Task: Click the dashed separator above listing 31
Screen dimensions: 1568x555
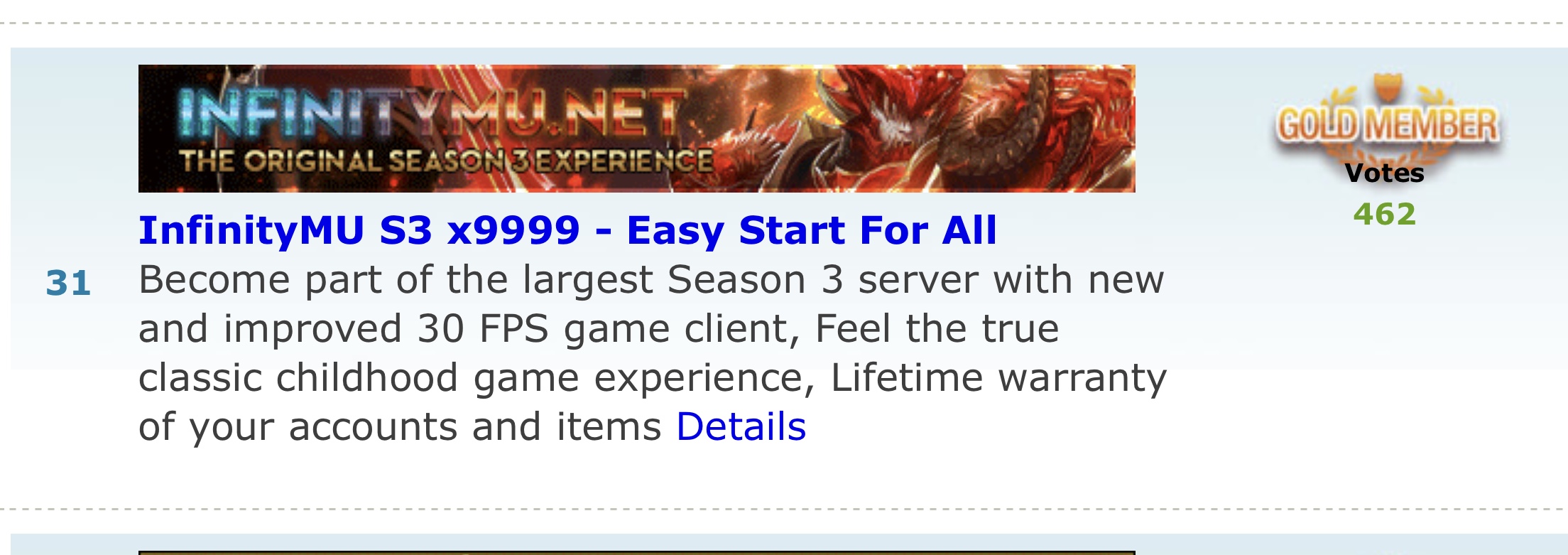Action: [784, 23]
